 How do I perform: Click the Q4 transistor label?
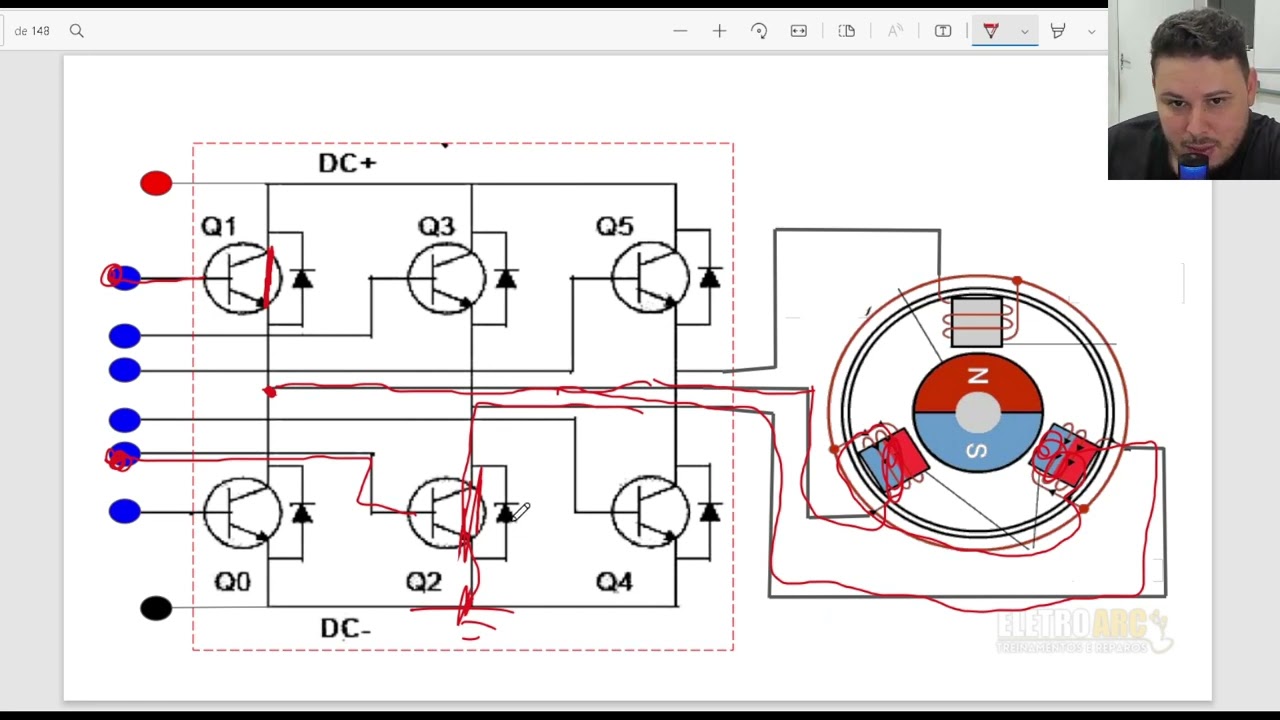614,581
